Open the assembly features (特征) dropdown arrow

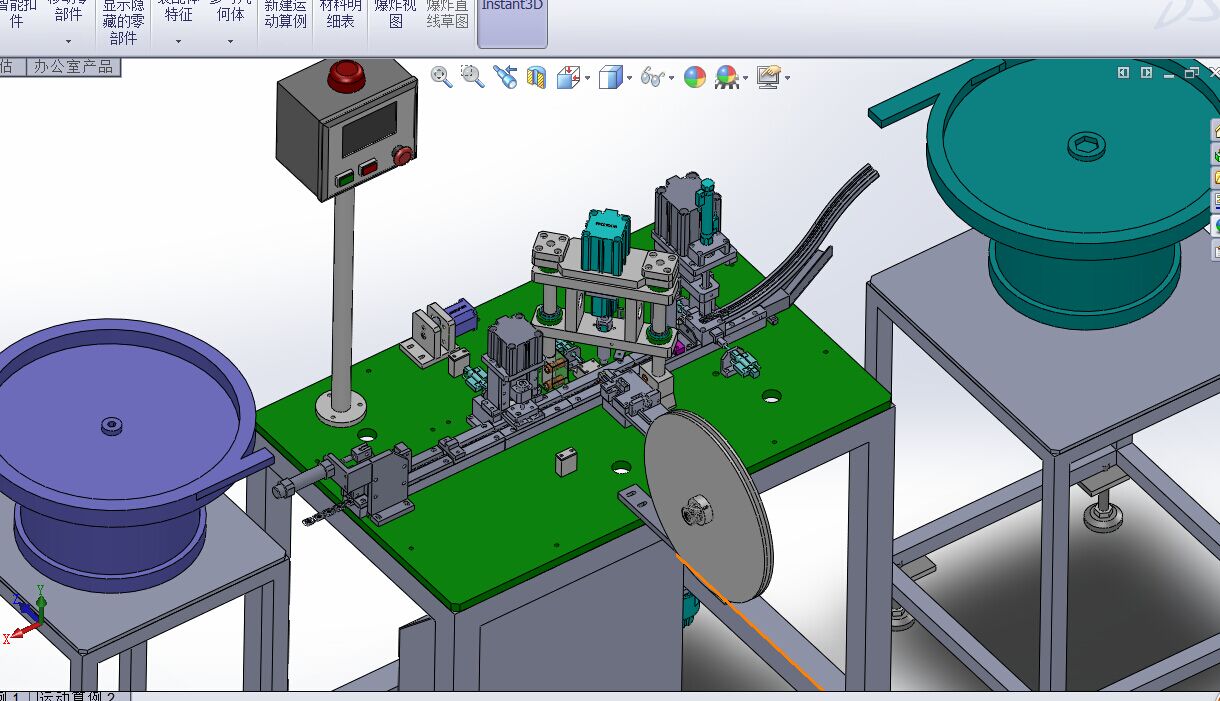tap(178, 42)
